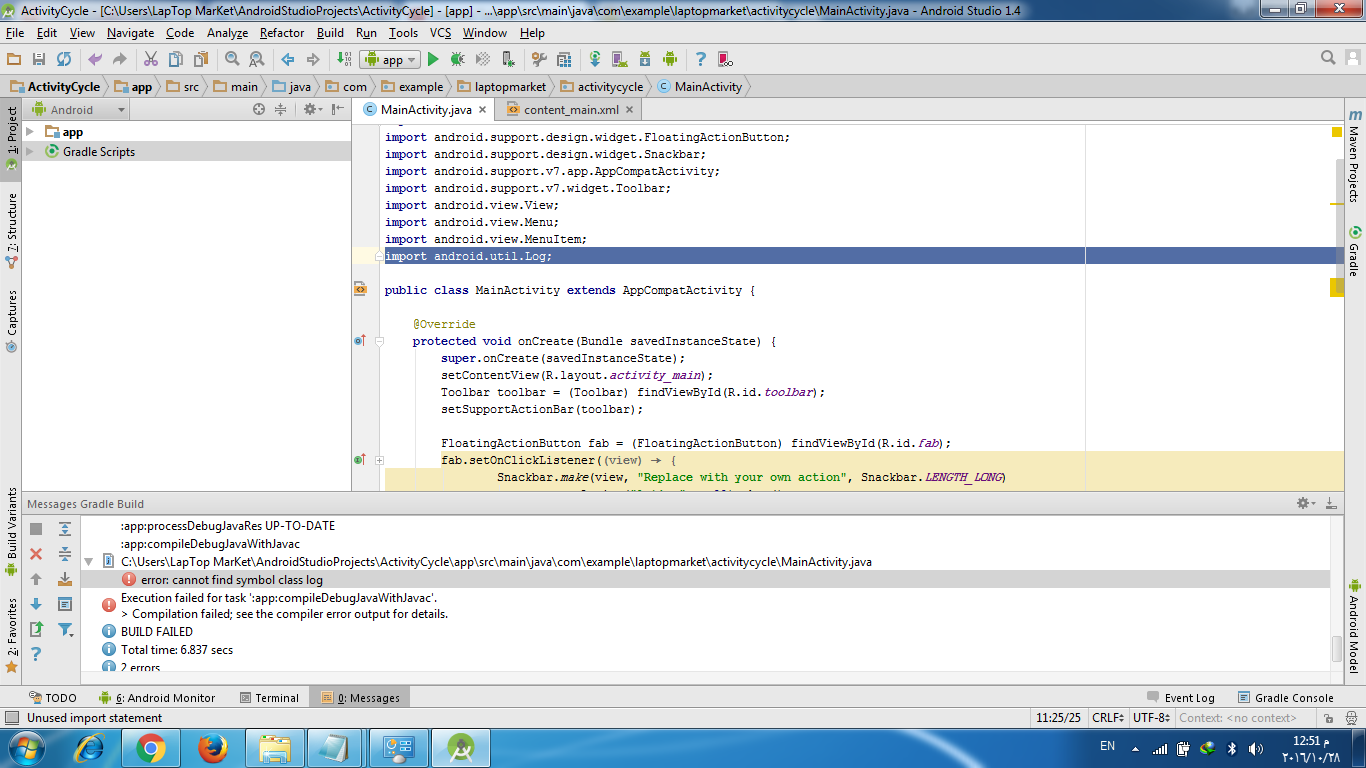This screenshot has height=768, width=1366.
Task: Click the Search Everywhere magnifier icon
Action: [1328, 59]
